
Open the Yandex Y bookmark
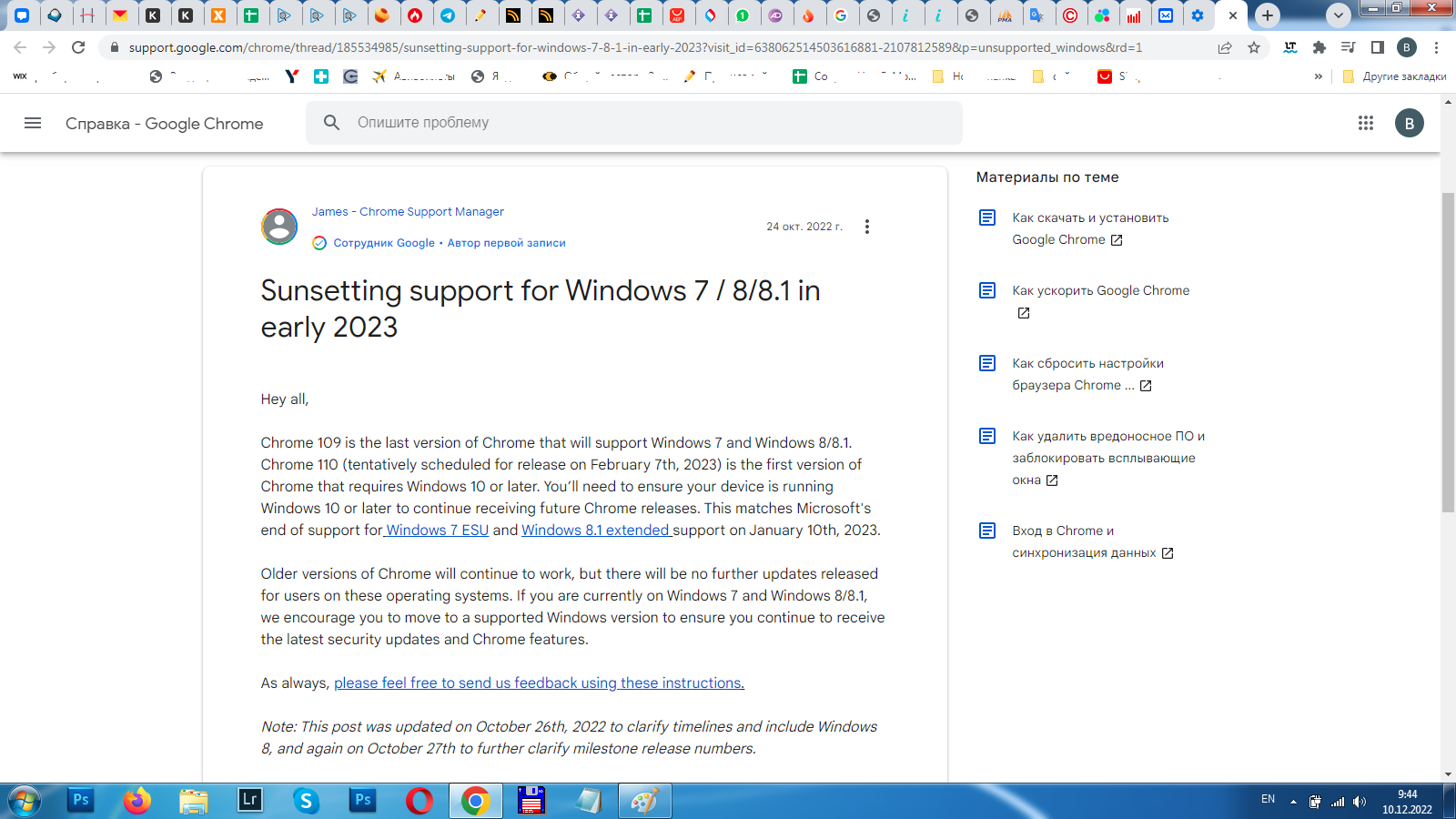click(291, 76)
